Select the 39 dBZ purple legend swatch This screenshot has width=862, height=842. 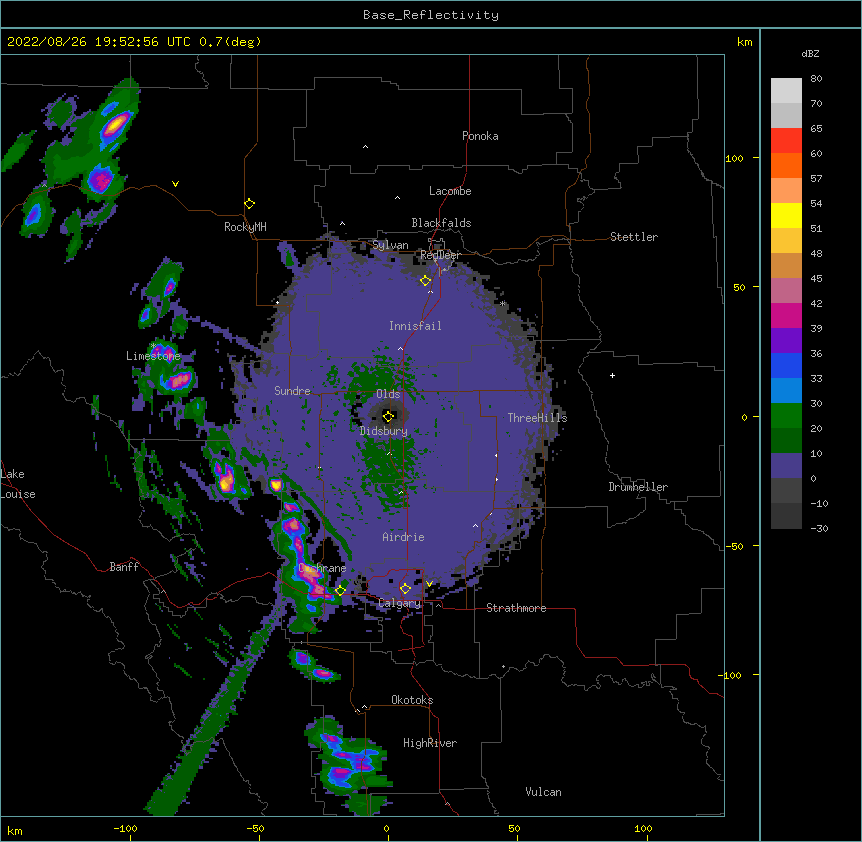tap(786, 341)
